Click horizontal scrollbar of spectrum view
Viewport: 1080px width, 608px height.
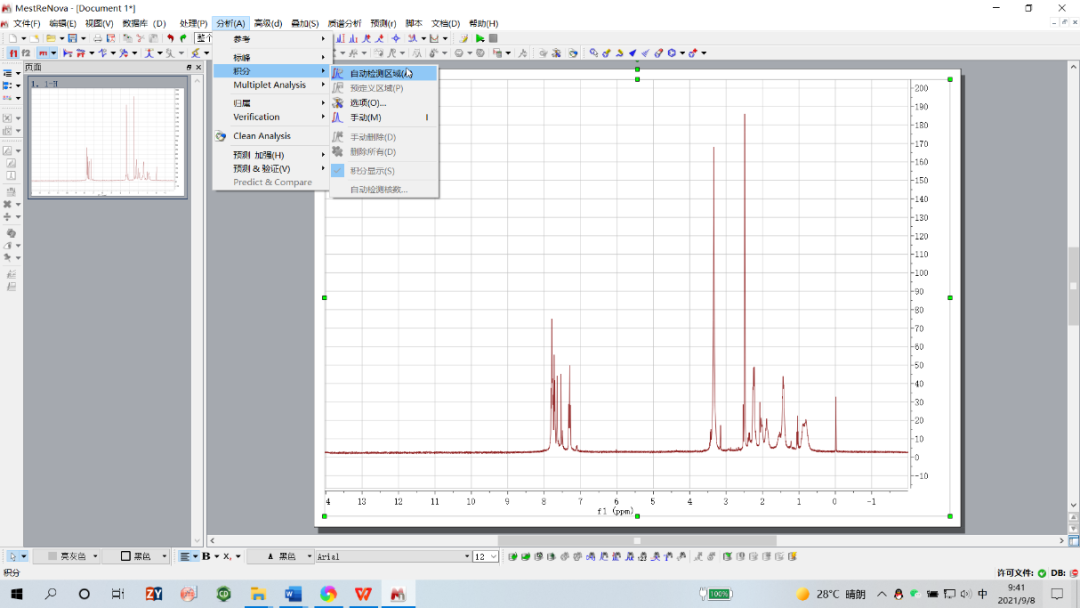[637, 541]
